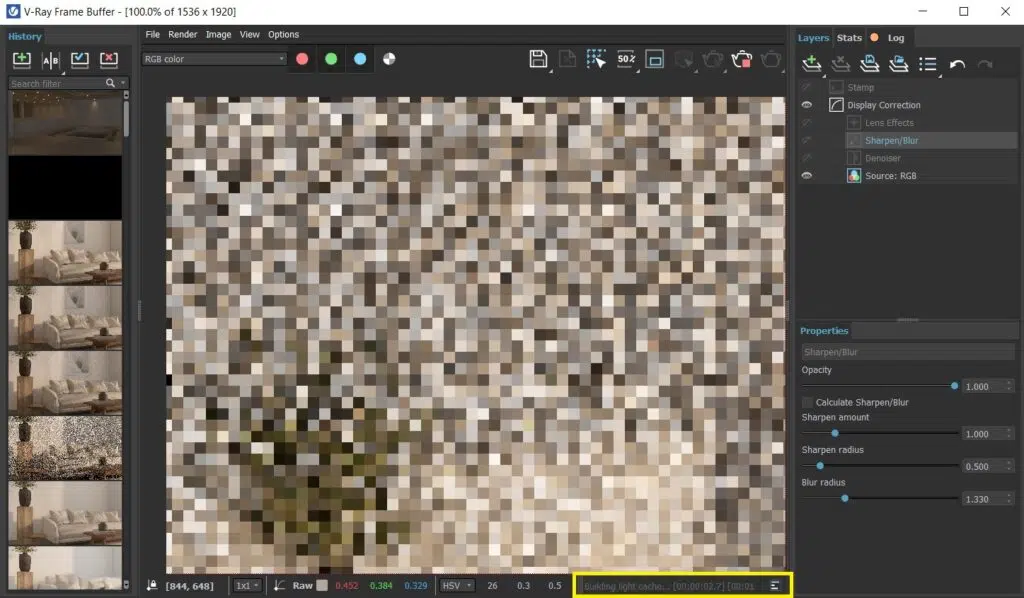Click the save image floppy disk icon
This screenshot has width=1024, height=598.
pos(538,59)
